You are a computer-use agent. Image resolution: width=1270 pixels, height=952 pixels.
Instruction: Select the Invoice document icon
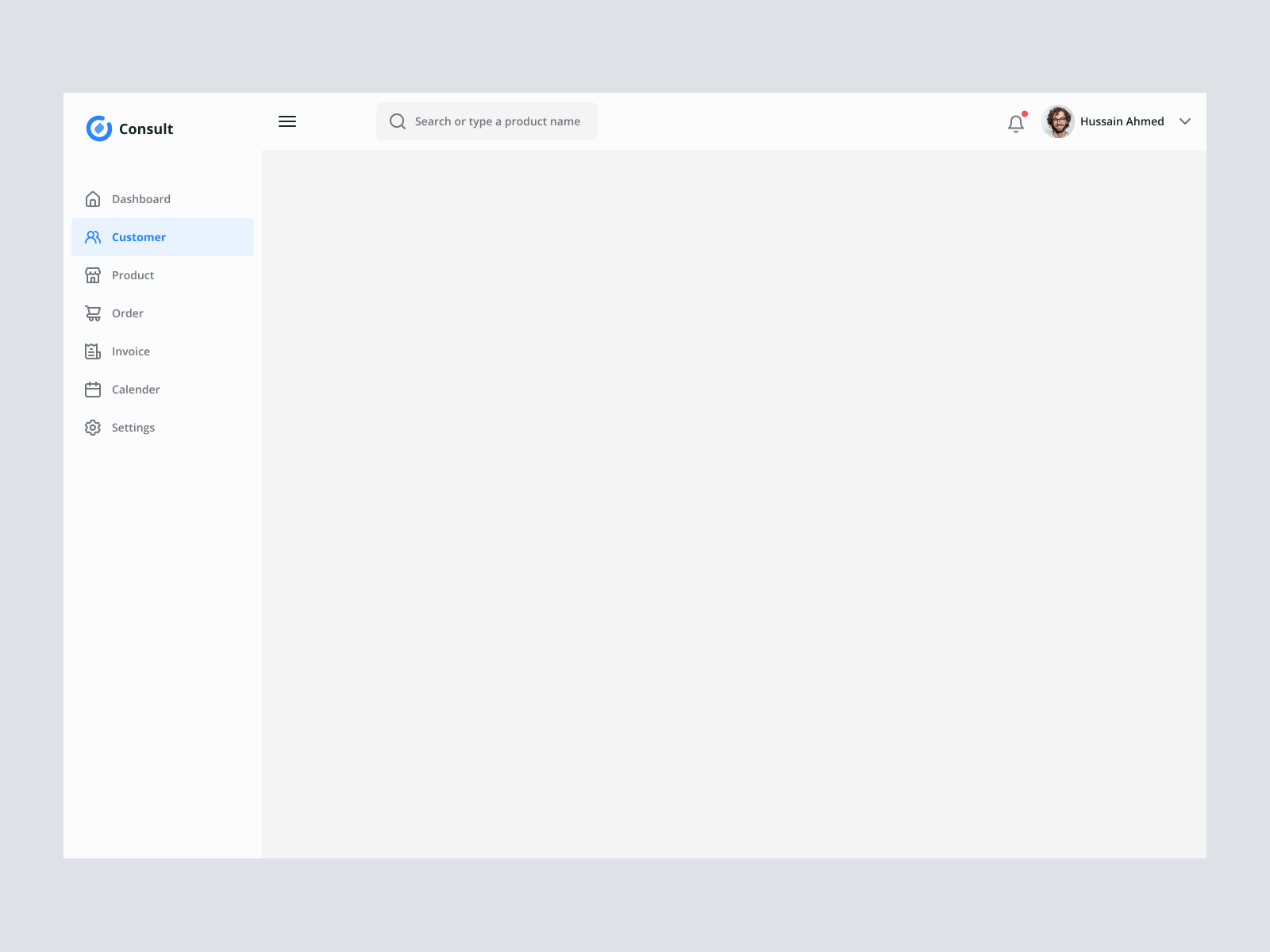[x=93, y=351]
